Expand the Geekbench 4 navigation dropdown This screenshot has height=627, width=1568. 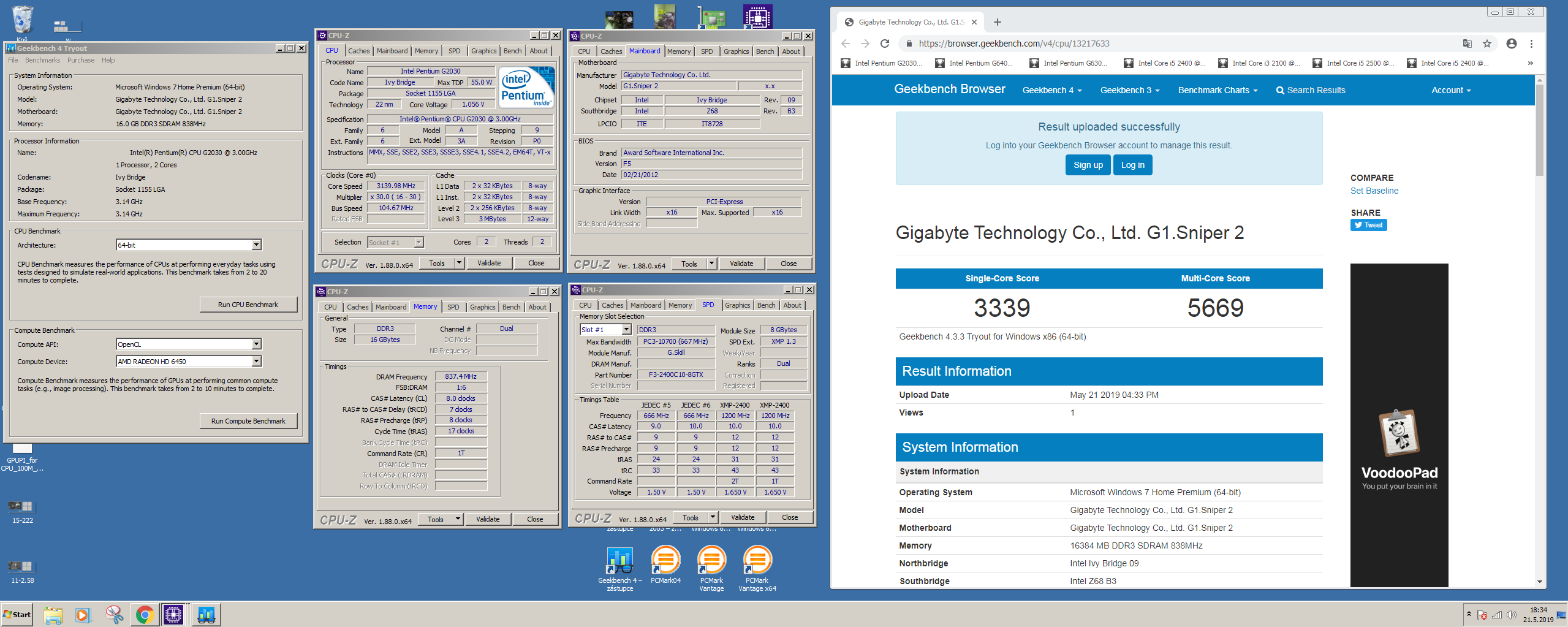[x=1052, y=90]
